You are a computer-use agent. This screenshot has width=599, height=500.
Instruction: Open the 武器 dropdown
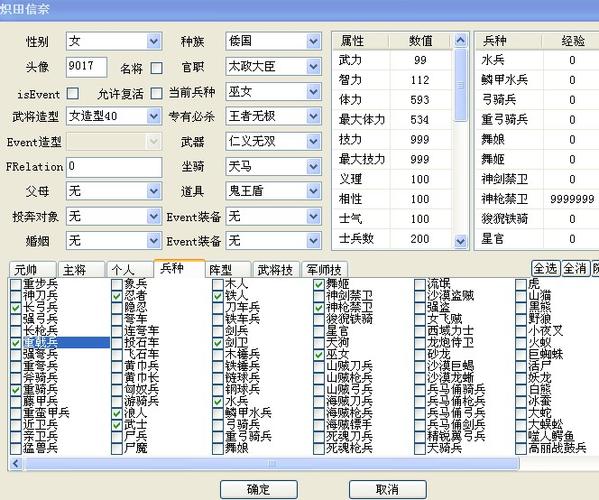(x=313, y=142)
